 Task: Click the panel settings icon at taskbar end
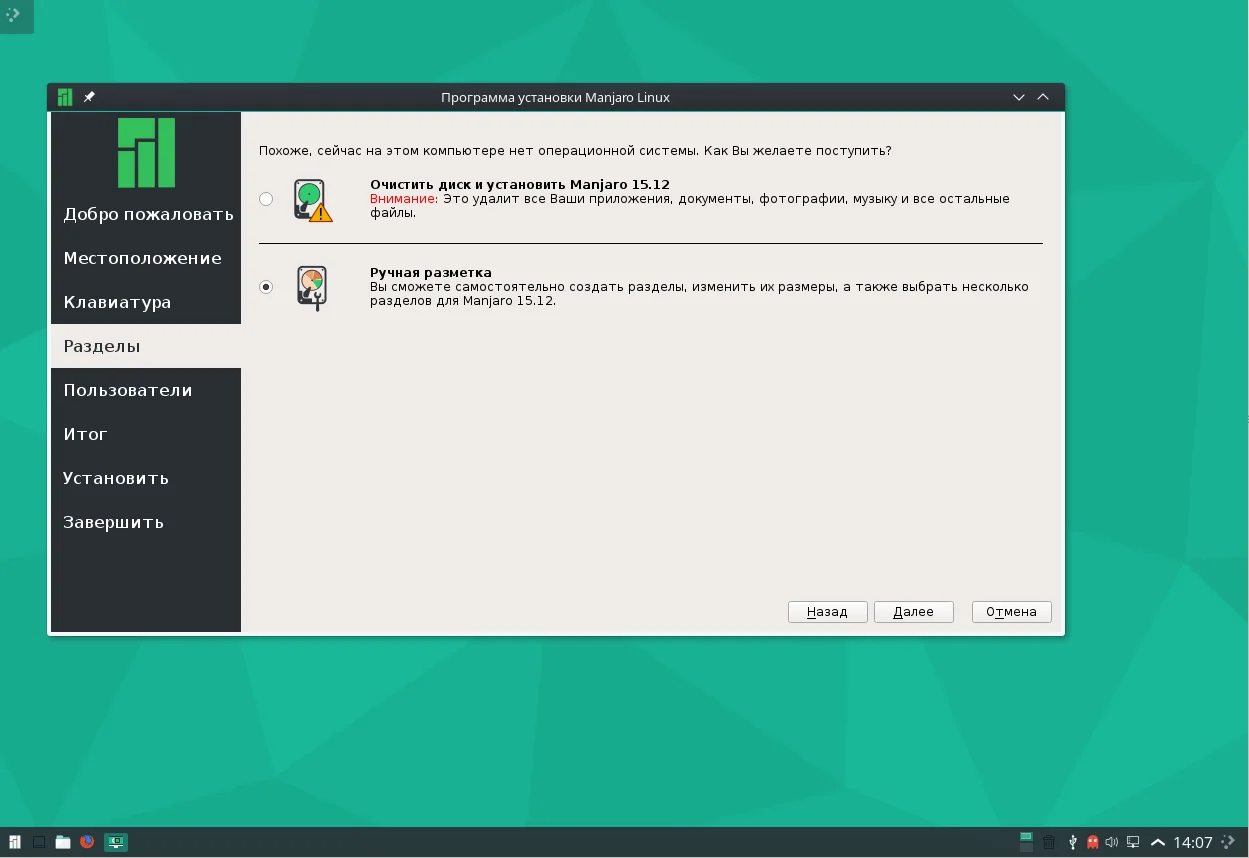click(1229, 842)
